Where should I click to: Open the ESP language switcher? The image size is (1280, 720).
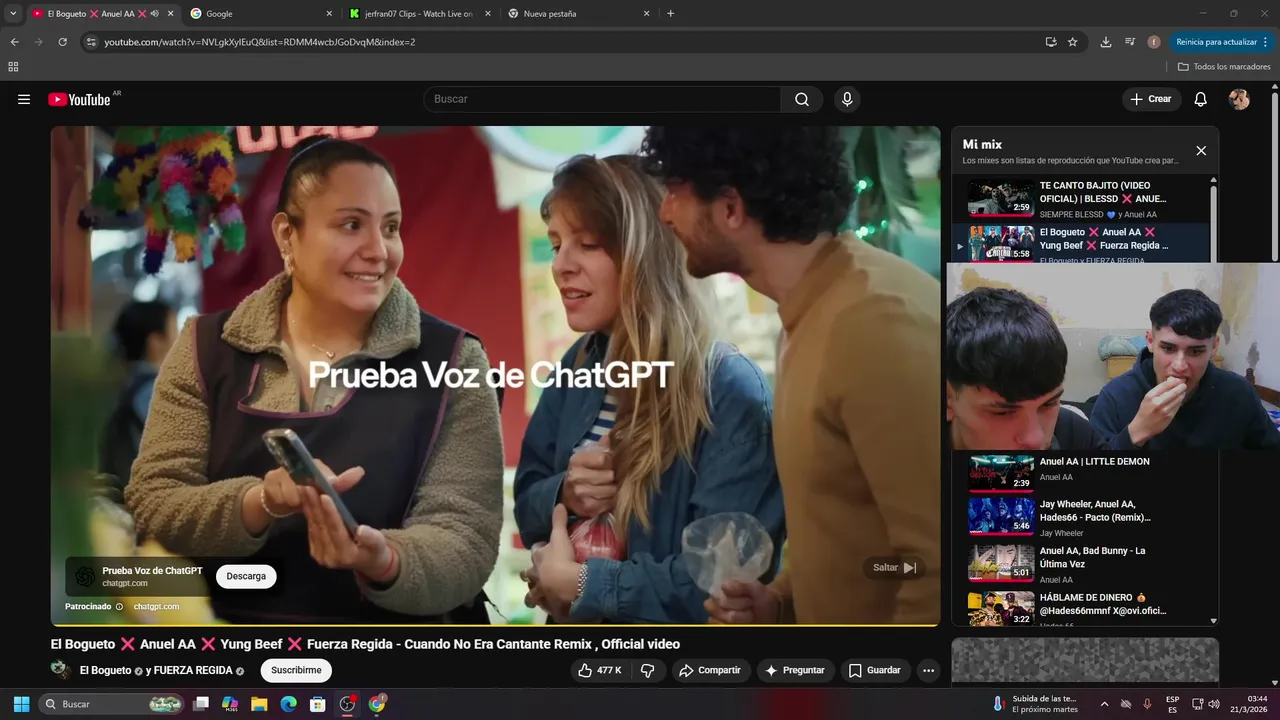[1172, 704]
